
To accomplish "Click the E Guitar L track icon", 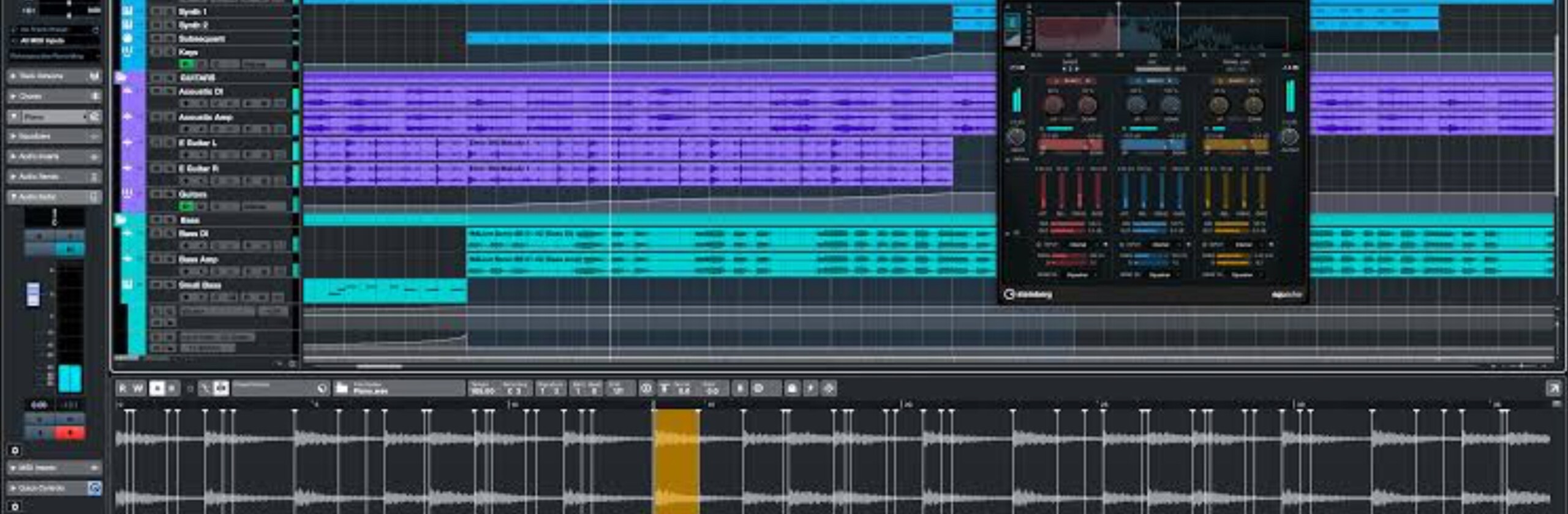I will (128, 143).
